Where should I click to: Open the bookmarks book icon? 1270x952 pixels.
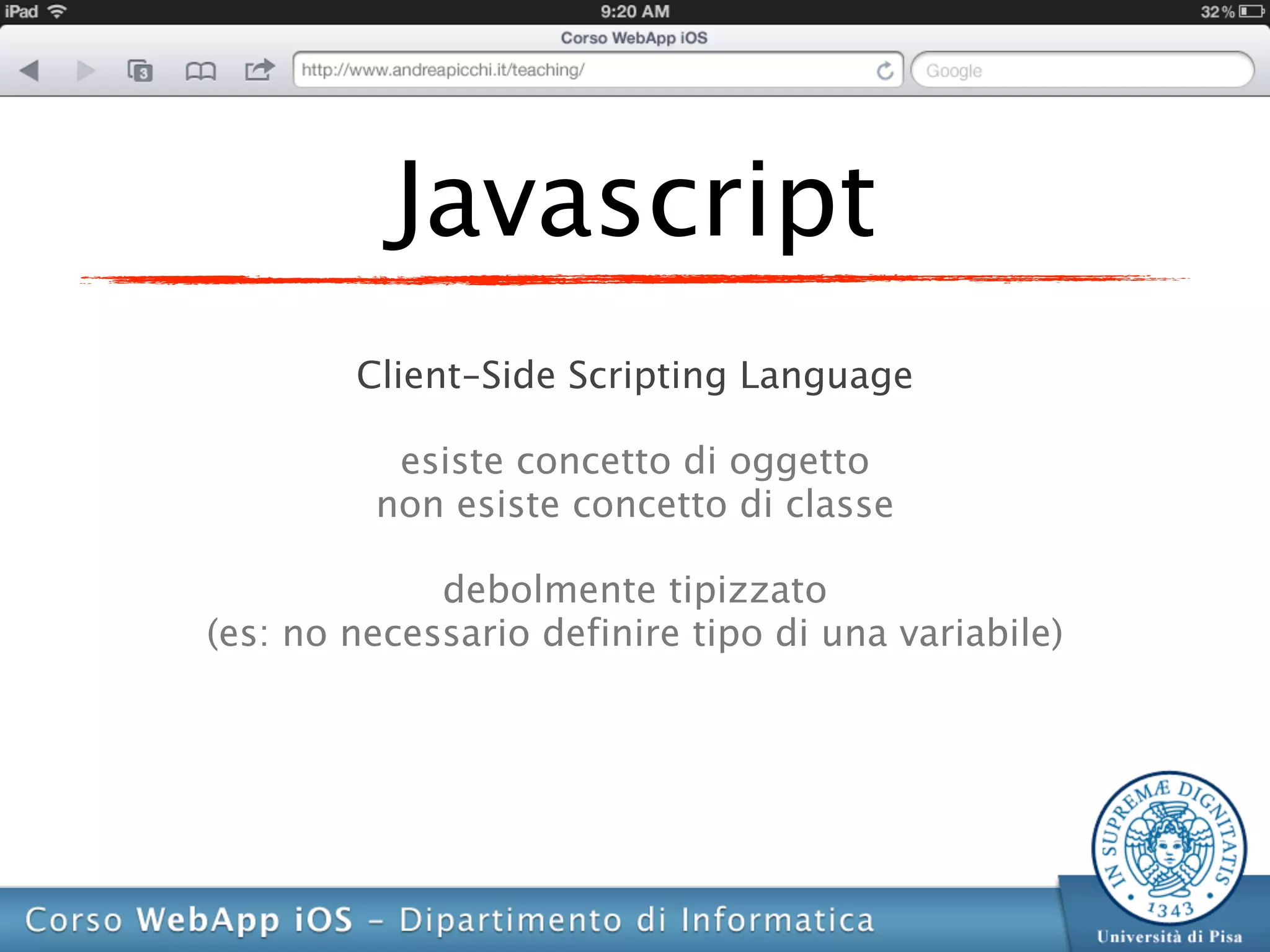200,71
